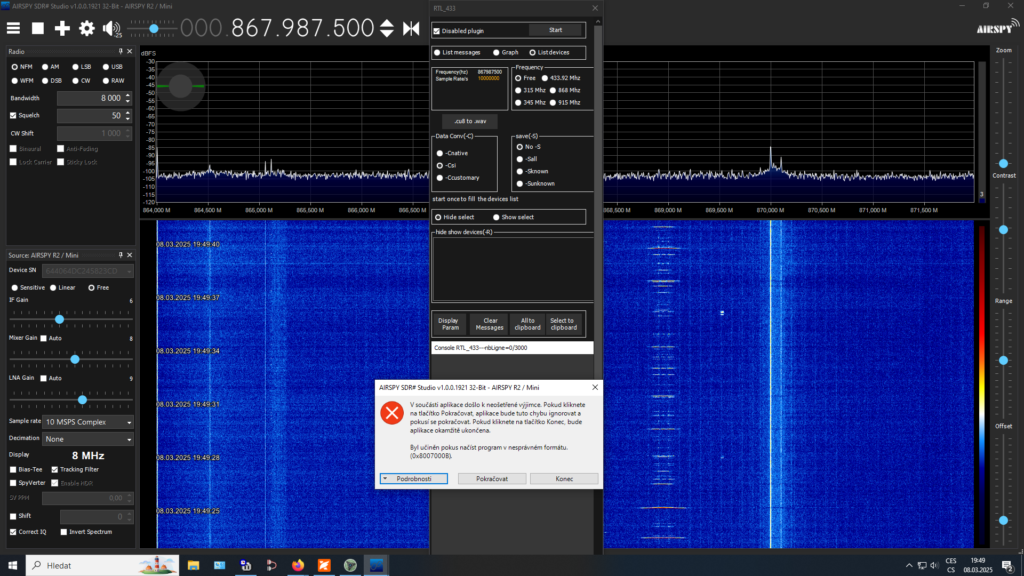1024x576 pixels.
Task: Enable Invert Spectrum checkbox
Action: [x=63, y=532]
